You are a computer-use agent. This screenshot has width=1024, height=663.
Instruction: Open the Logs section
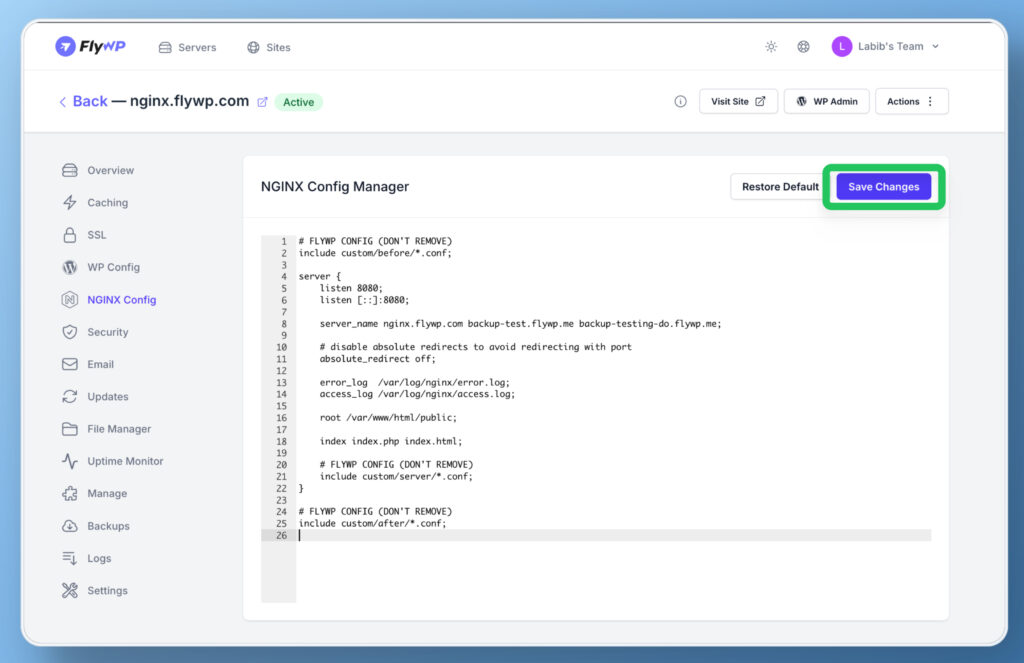coord(99,558)
